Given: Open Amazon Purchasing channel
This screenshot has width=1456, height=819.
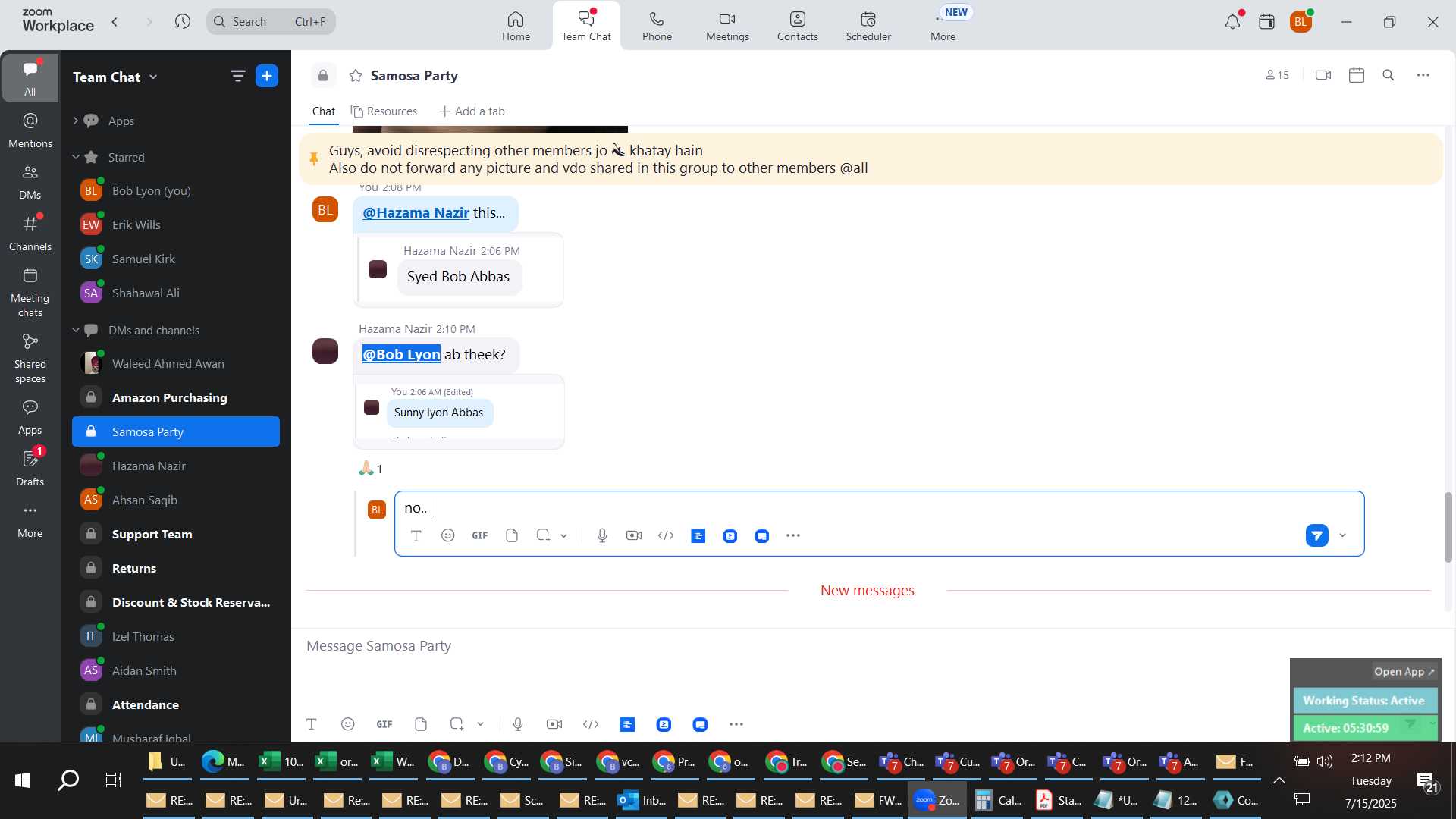Looking at the screenshot, I should click(176, 397).
